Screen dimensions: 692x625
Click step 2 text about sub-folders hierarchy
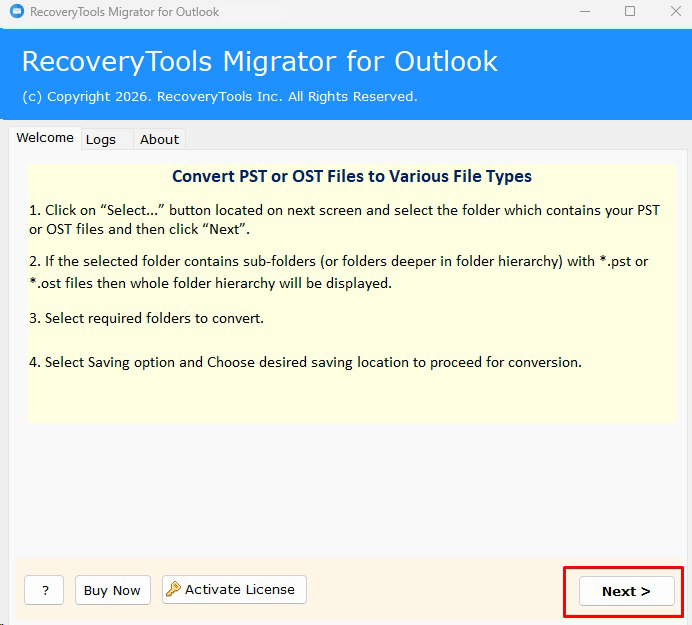tap(338, 272)
